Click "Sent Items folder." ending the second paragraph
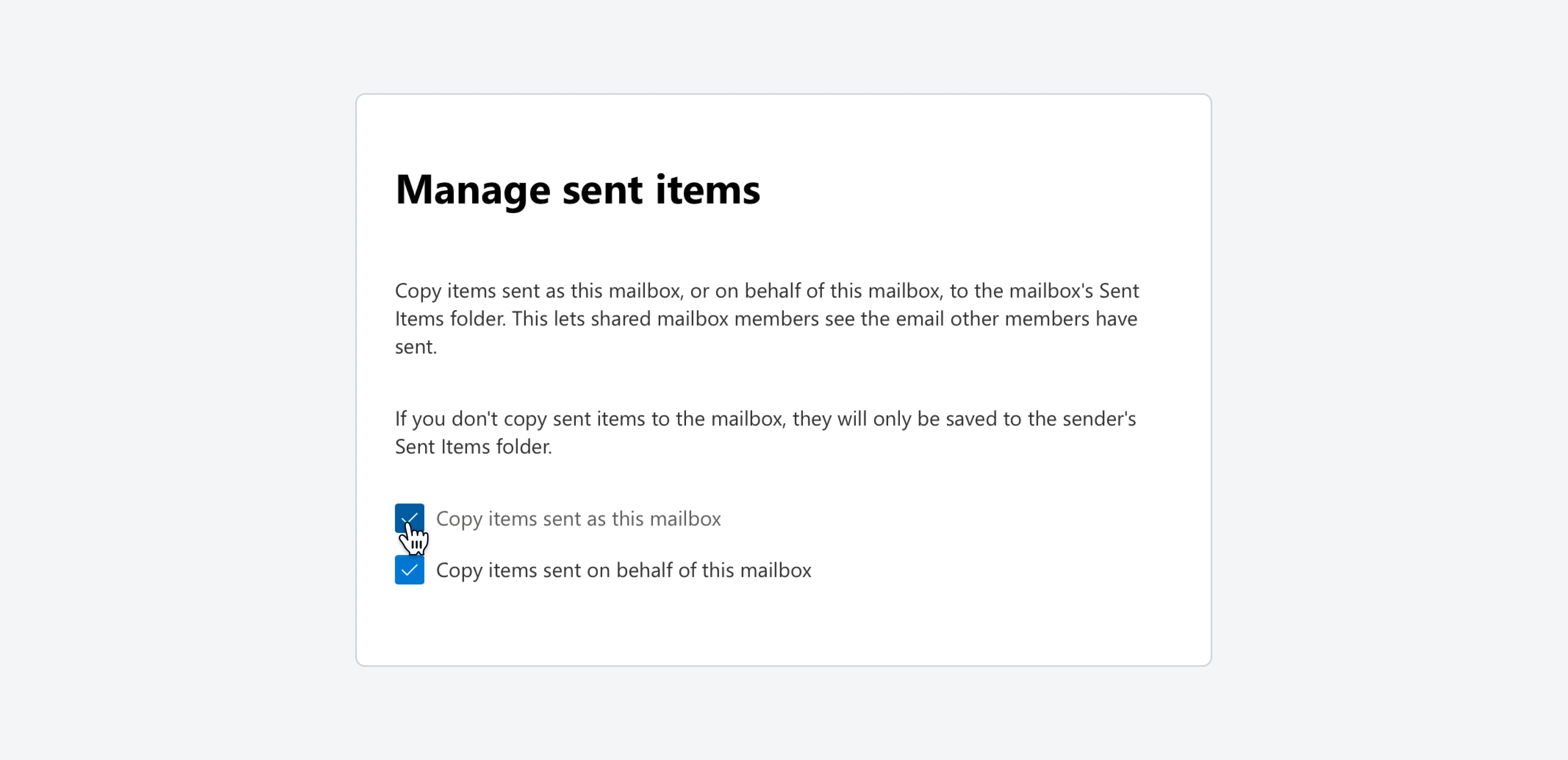This screenshot has width=1568, height=760. [473, 447]
